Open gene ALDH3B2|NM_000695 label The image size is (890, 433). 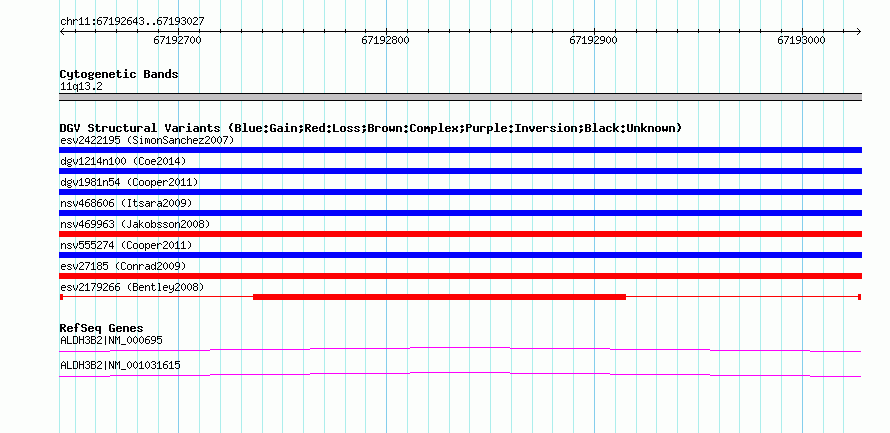[111, 340]
